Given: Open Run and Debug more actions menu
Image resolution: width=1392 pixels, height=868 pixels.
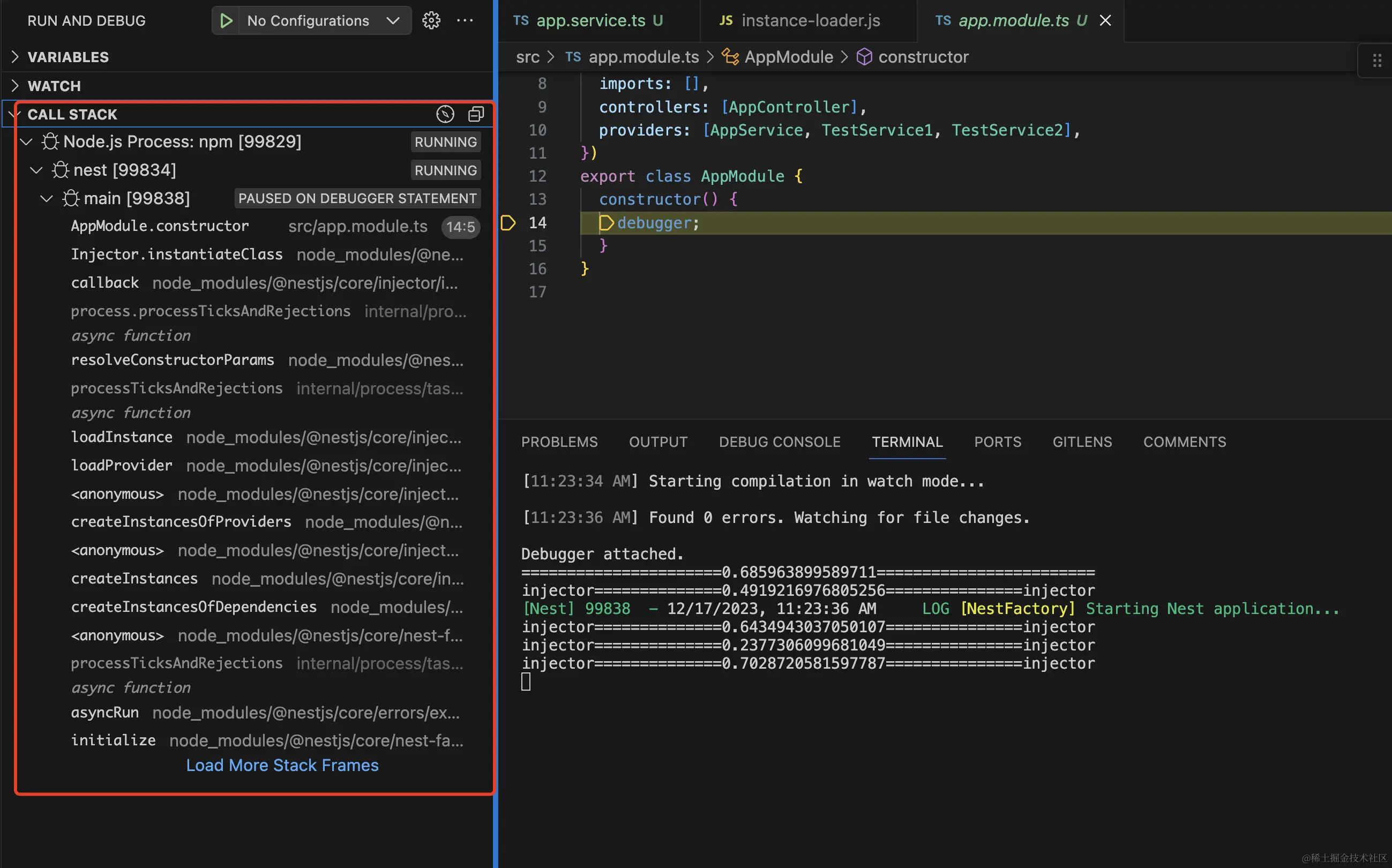Looking at the screenshot, I should point(465,21).
